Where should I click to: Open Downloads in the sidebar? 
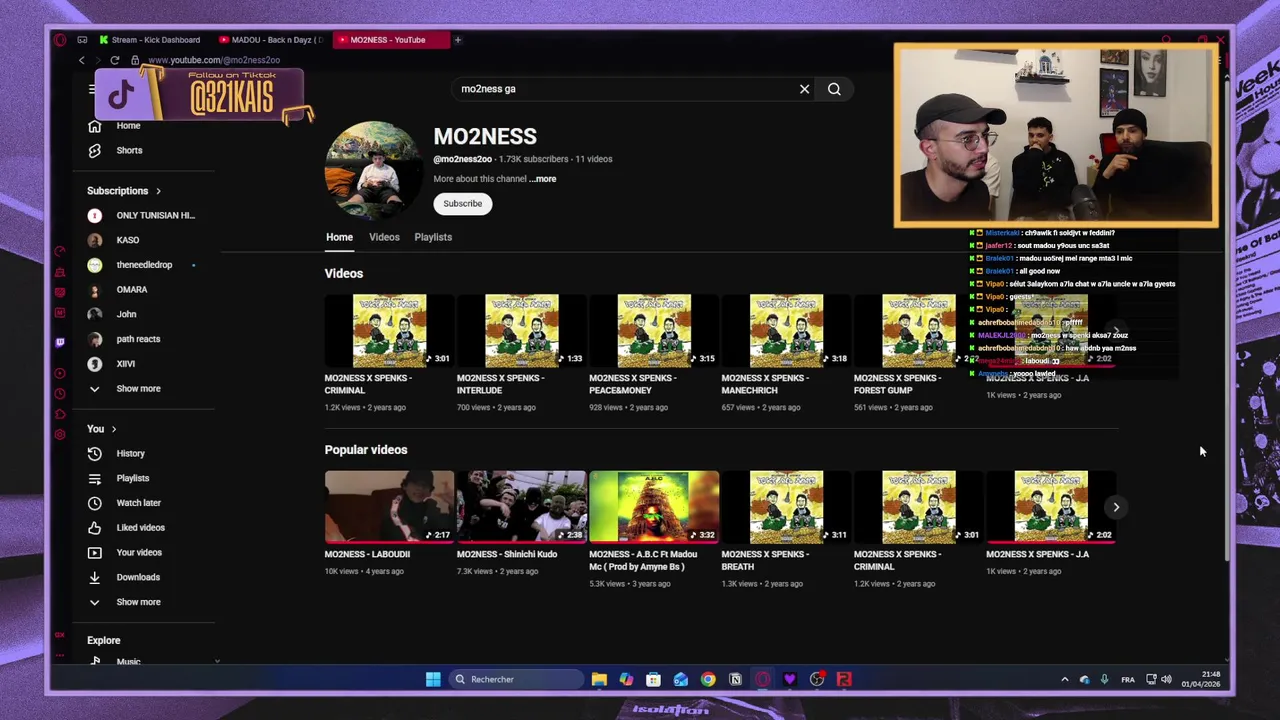(x=124, y=577)
